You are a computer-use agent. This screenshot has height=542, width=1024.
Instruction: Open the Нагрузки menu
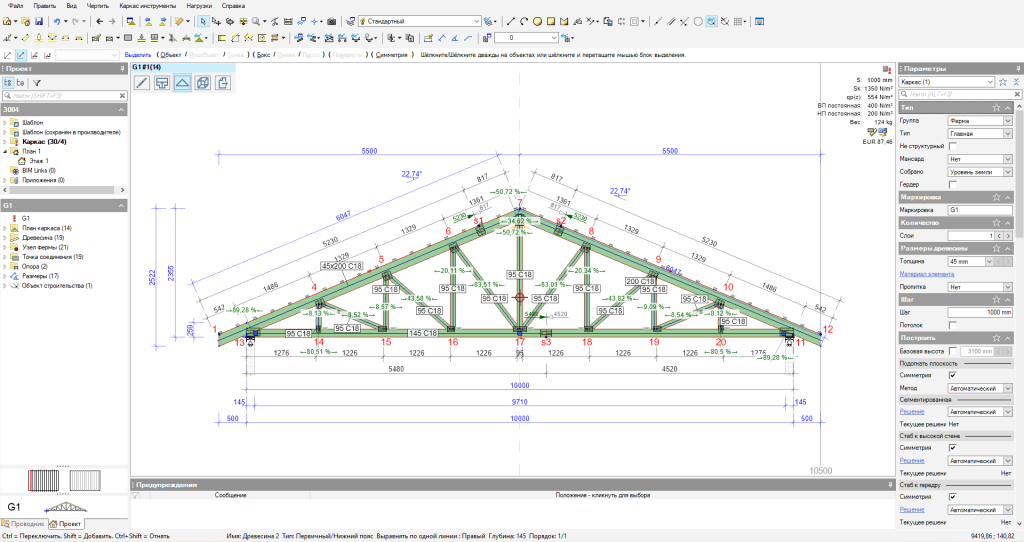[198, 5]
